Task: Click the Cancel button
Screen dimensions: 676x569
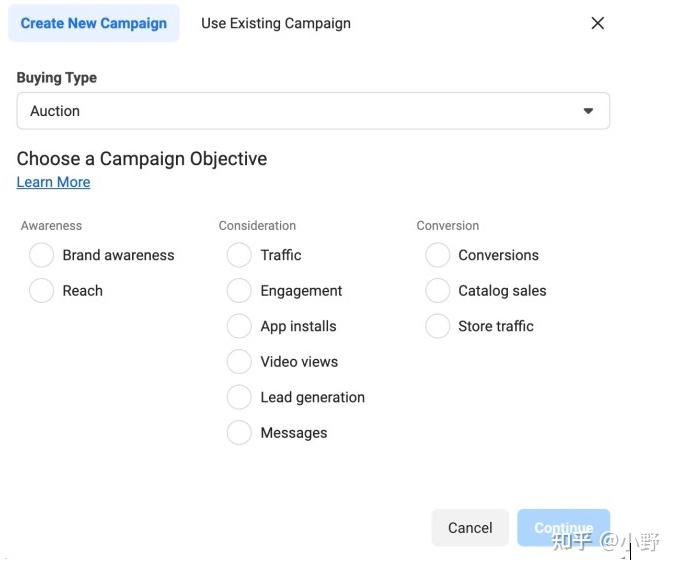Action: click(470, 528)
